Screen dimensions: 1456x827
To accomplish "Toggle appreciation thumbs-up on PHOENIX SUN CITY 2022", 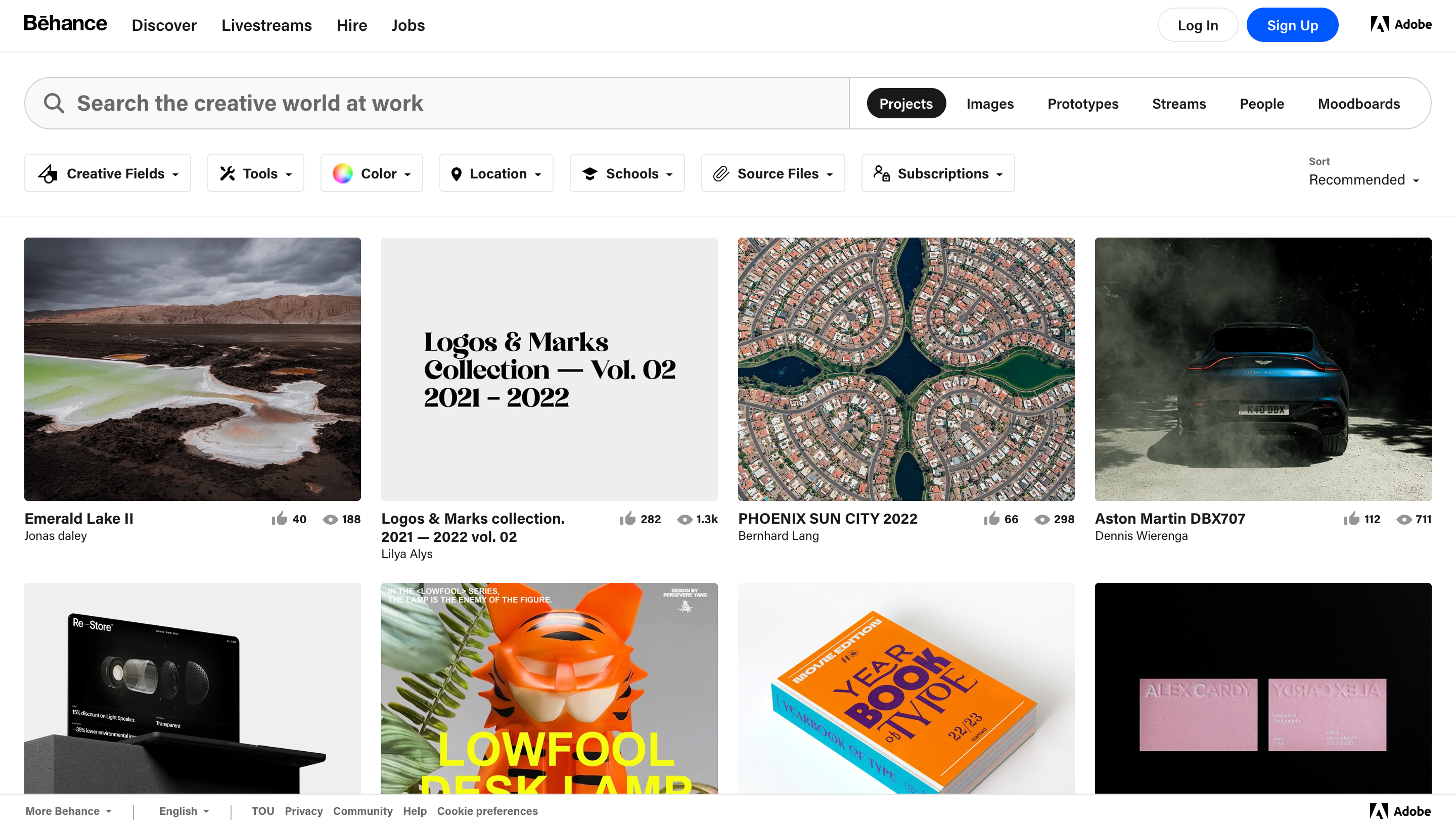I will point(991,519).
